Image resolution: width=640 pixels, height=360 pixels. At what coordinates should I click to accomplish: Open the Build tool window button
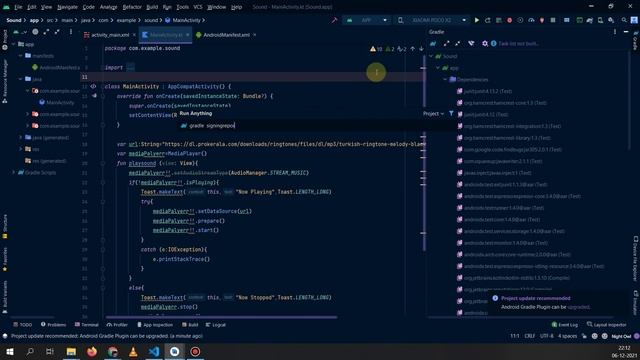pos(190,325)
